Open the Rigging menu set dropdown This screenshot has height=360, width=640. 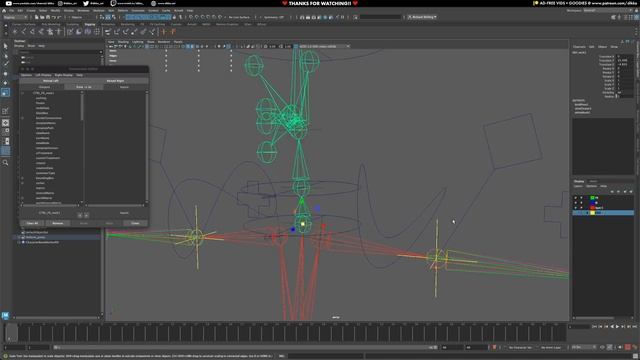pyautogui.click(x=16, y=17)
